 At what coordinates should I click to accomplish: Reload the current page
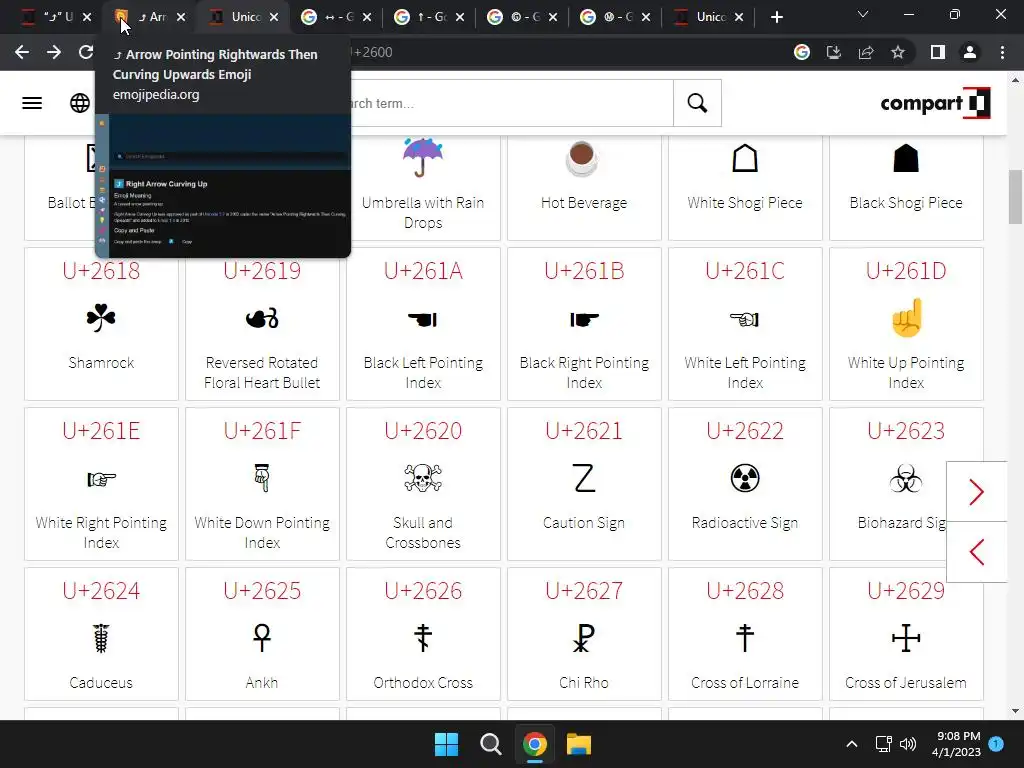pos(86,52)
